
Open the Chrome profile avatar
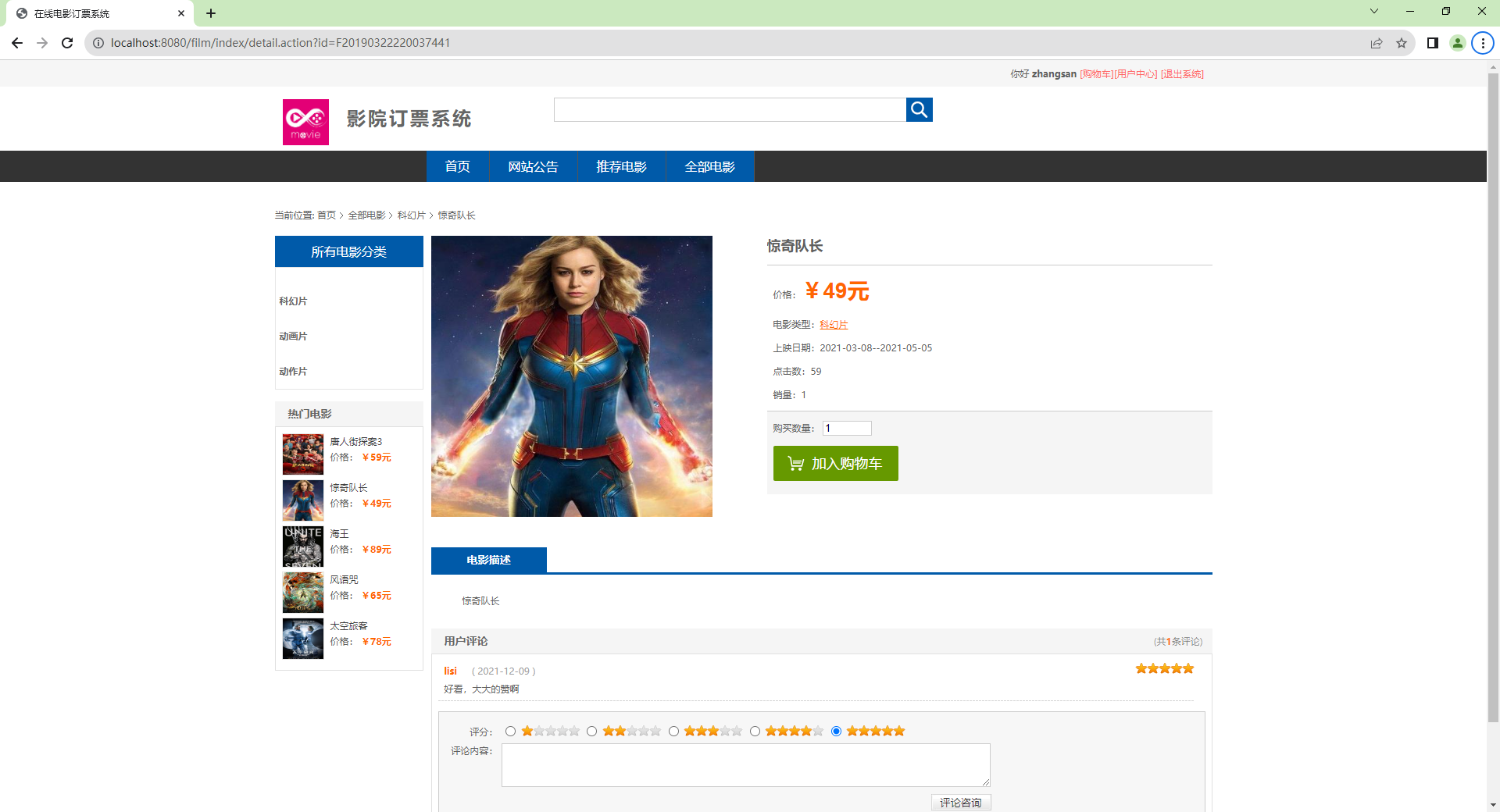[x=1458, y=43]
